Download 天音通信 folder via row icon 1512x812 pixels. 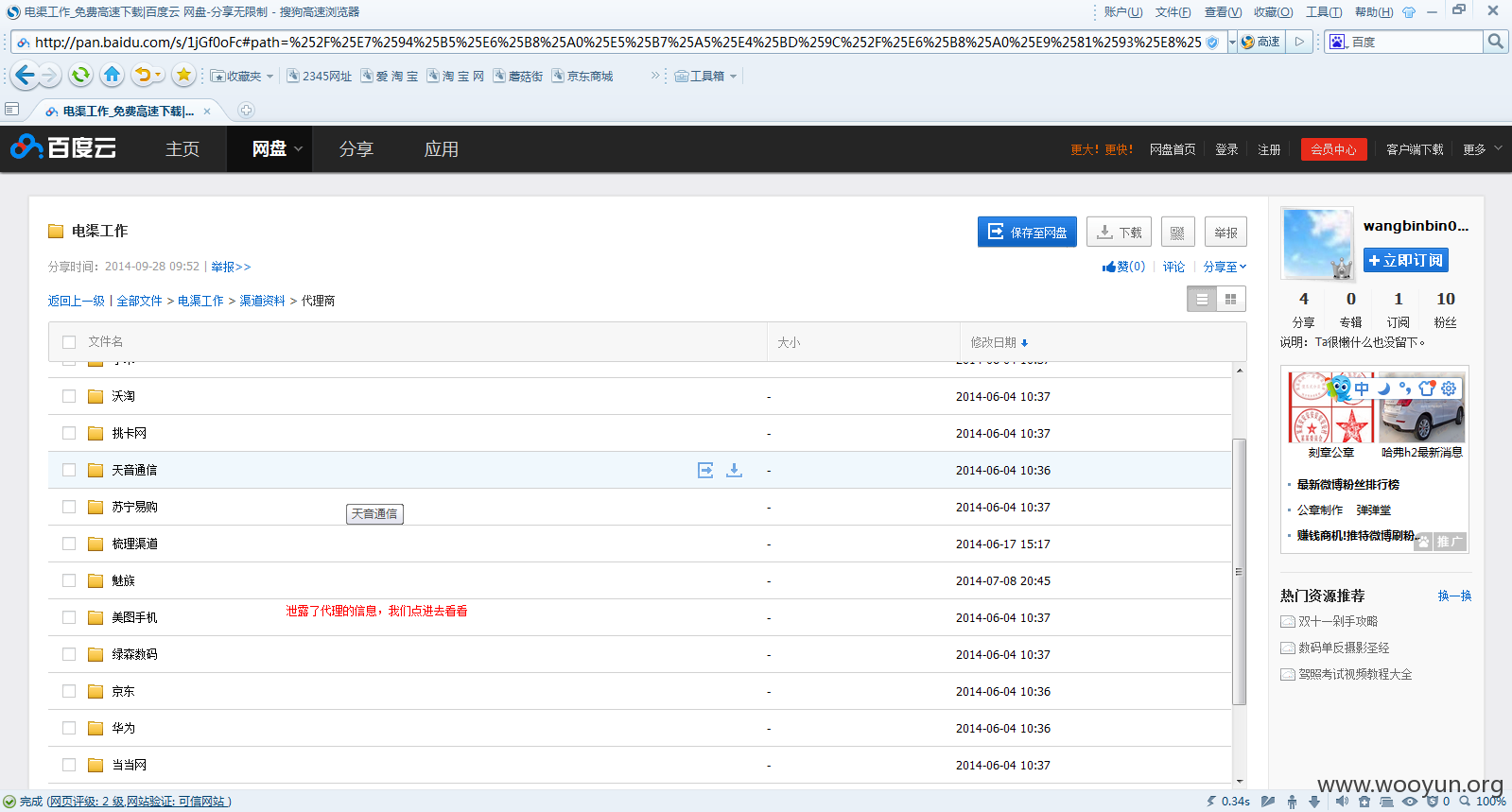pyautogui.click(x=734, y=470)
